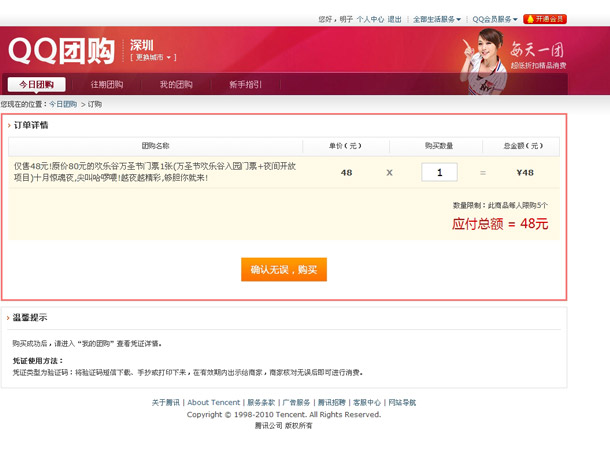Open the 服务条款 footer link
Screen dimensions: 610x460
[x=261, y=402]
